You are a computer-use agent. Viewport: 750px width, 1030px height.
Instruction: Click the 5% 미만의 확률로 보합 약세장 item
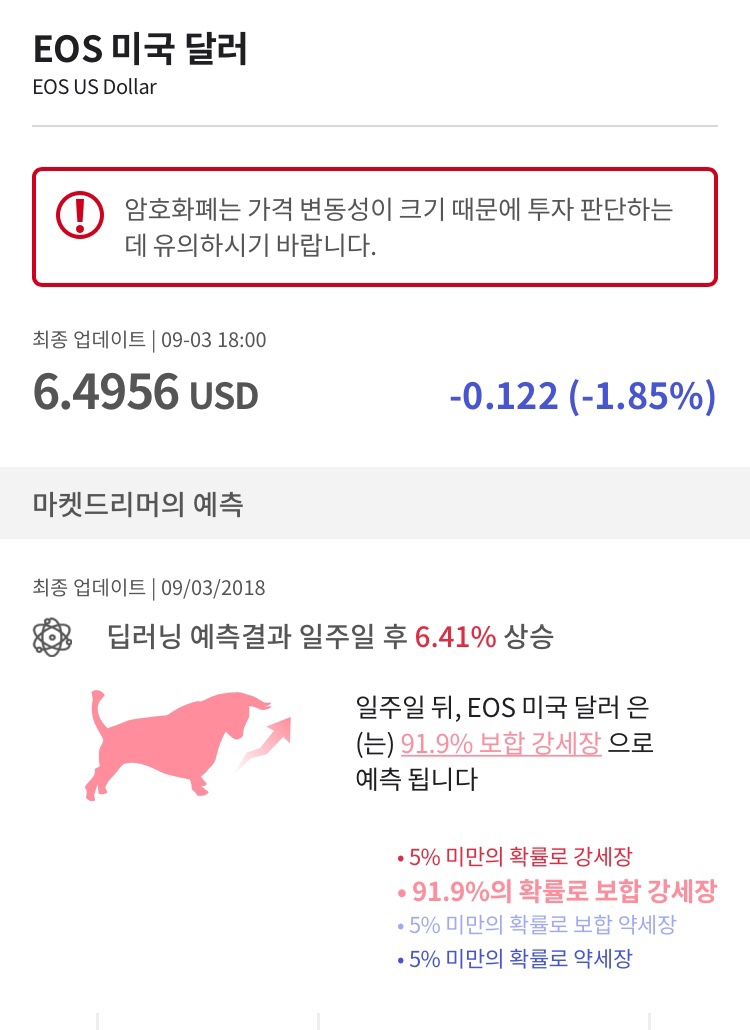(536, 925)
